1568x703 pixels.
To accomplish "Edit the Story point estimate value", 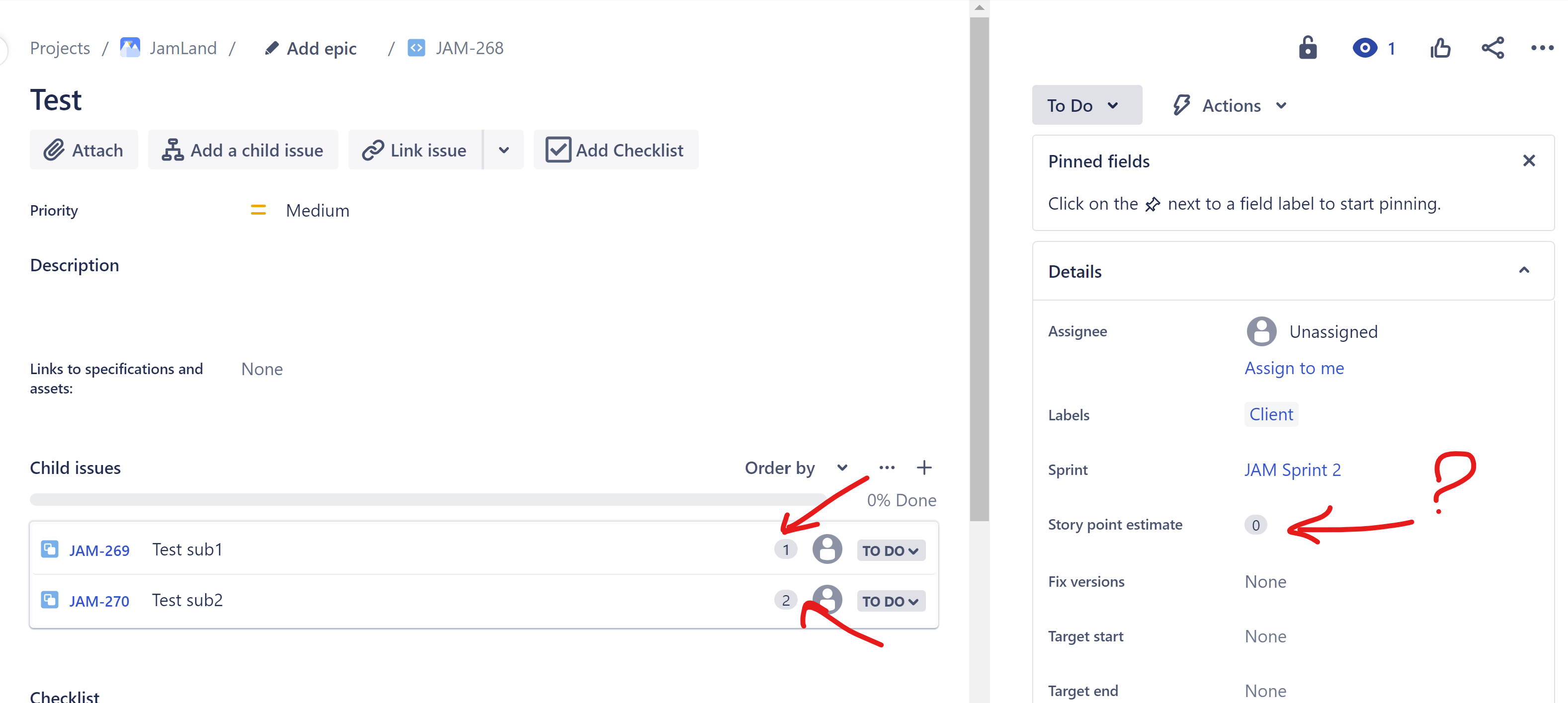I will pos(1256,525).
